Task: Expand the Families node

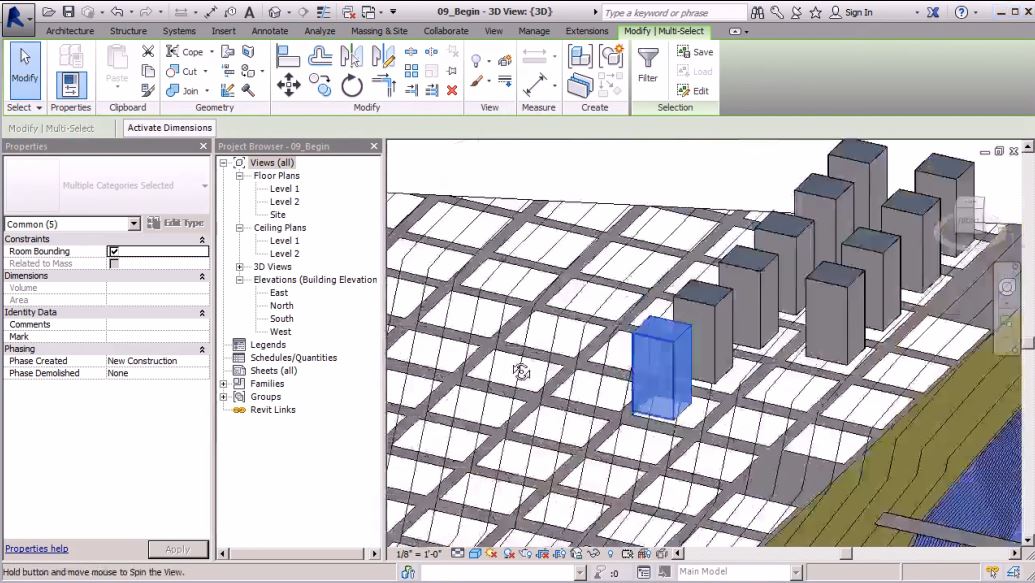Action: tap(224, 384)
